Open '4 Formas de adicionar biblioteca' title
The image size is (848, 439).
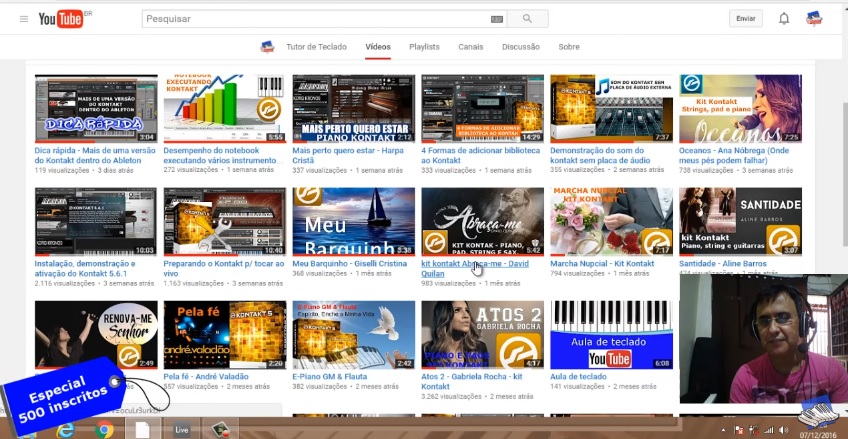click(x=480, y=155)
